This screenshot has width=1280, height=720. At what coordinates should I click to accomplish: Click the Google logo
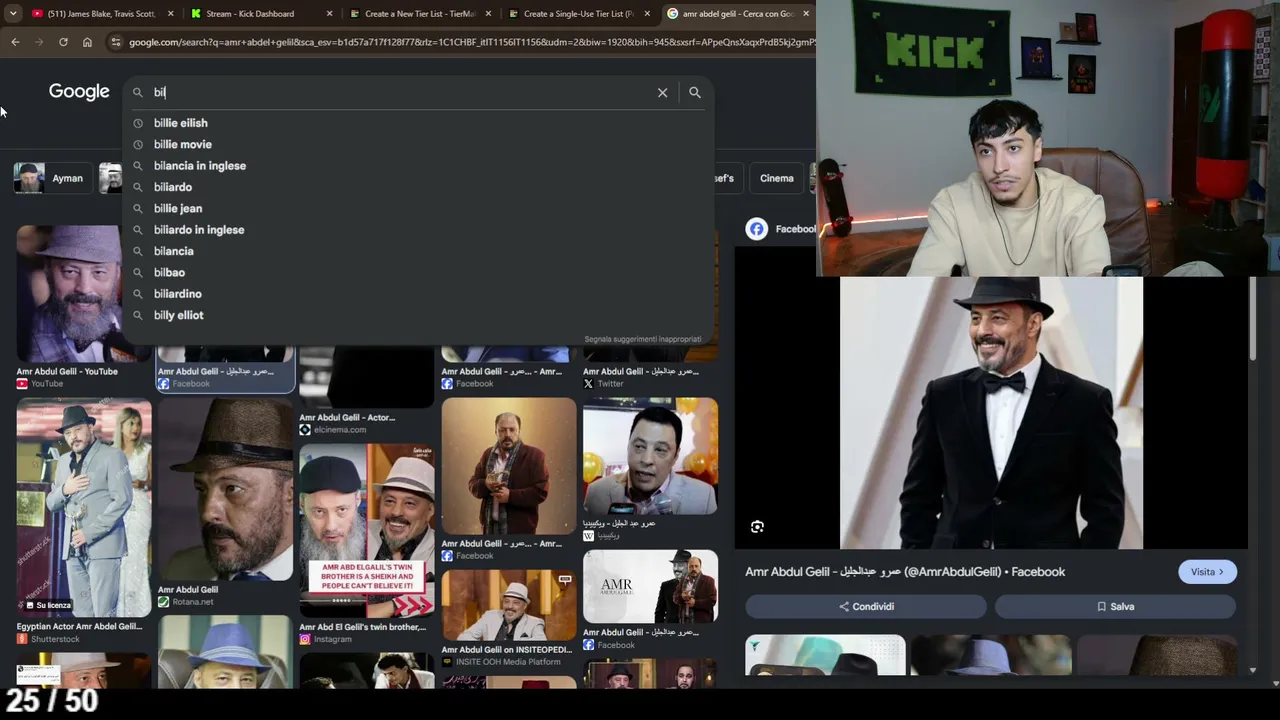click(79, 92)
